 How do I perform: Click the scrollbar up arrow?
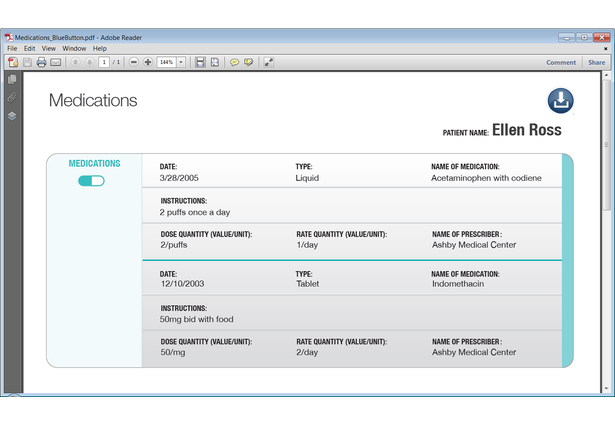click(x=606, y=75)
